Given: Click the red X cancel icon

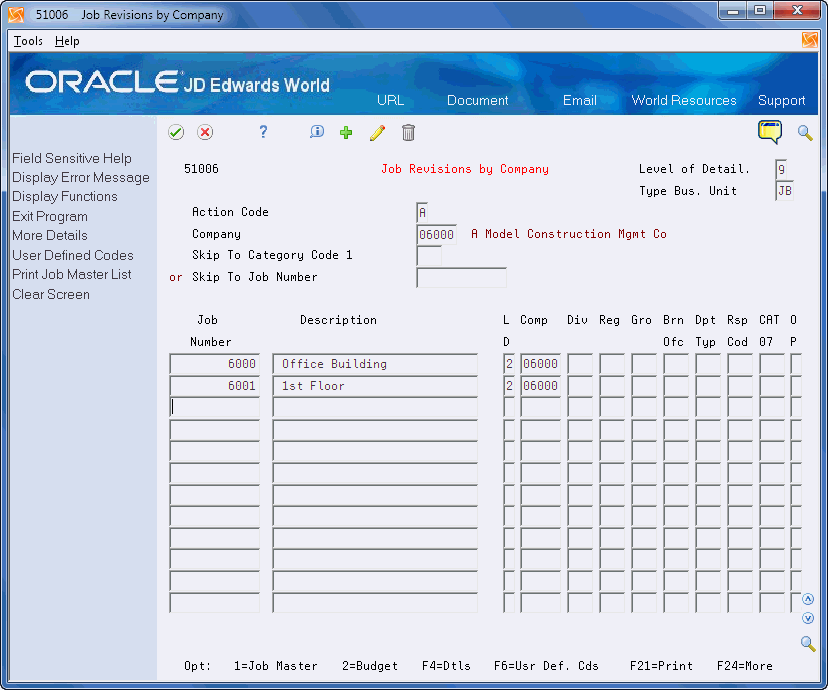Looking at the screenshot, I should [x=205, y=132].
